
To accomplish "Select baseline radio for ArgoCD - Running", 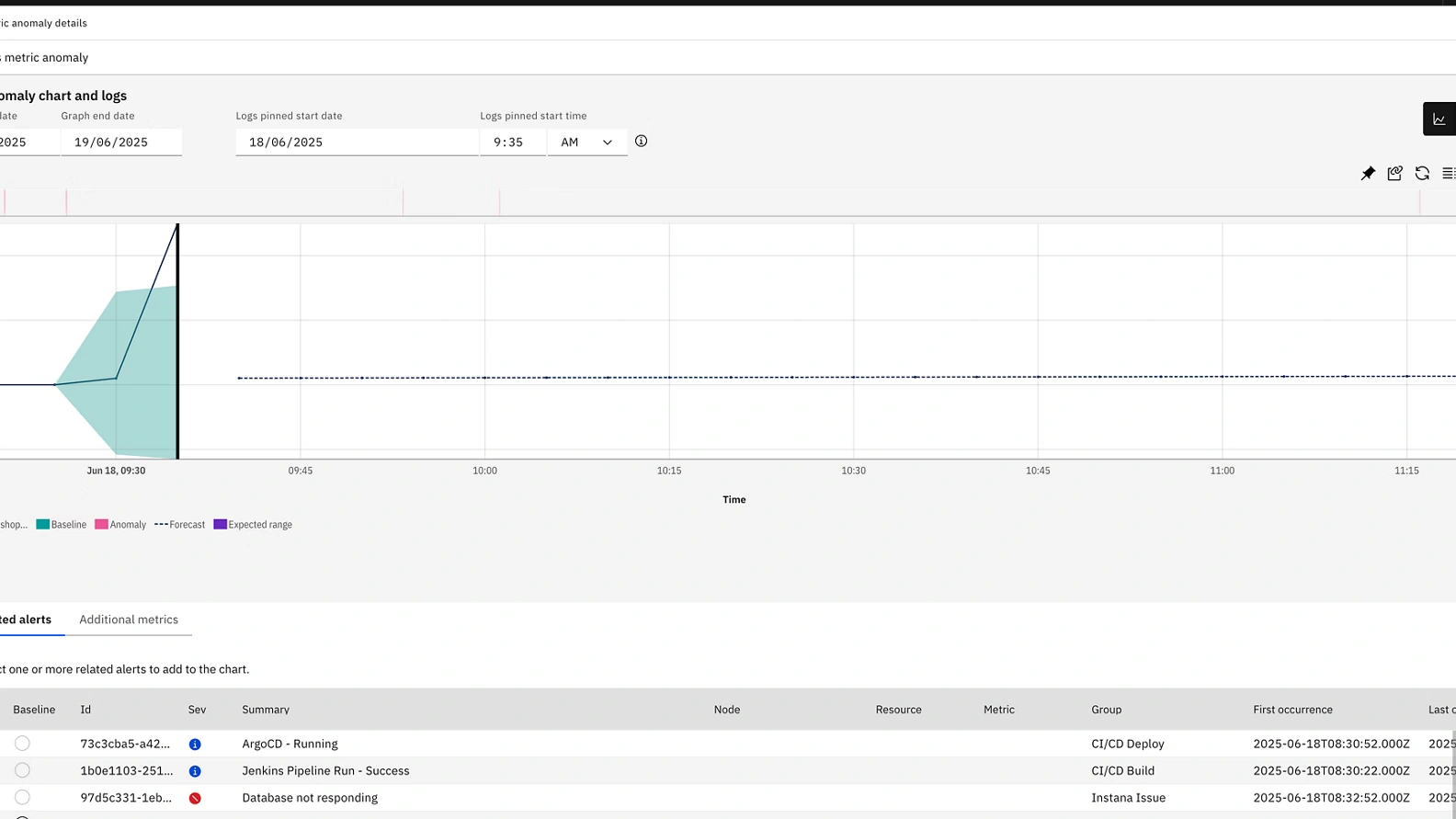I will pos(22,744).
